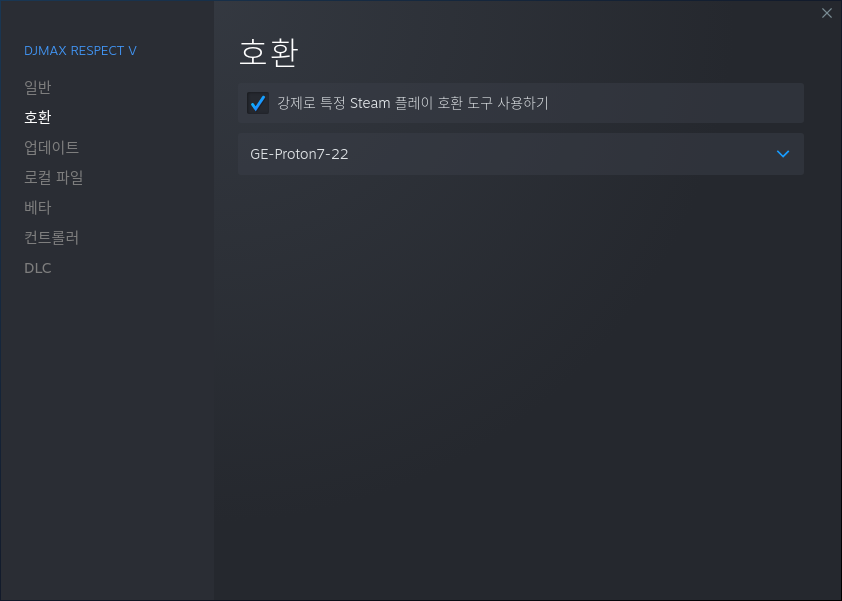Select the 호환 sidebar tab

(x=38, y=117)
